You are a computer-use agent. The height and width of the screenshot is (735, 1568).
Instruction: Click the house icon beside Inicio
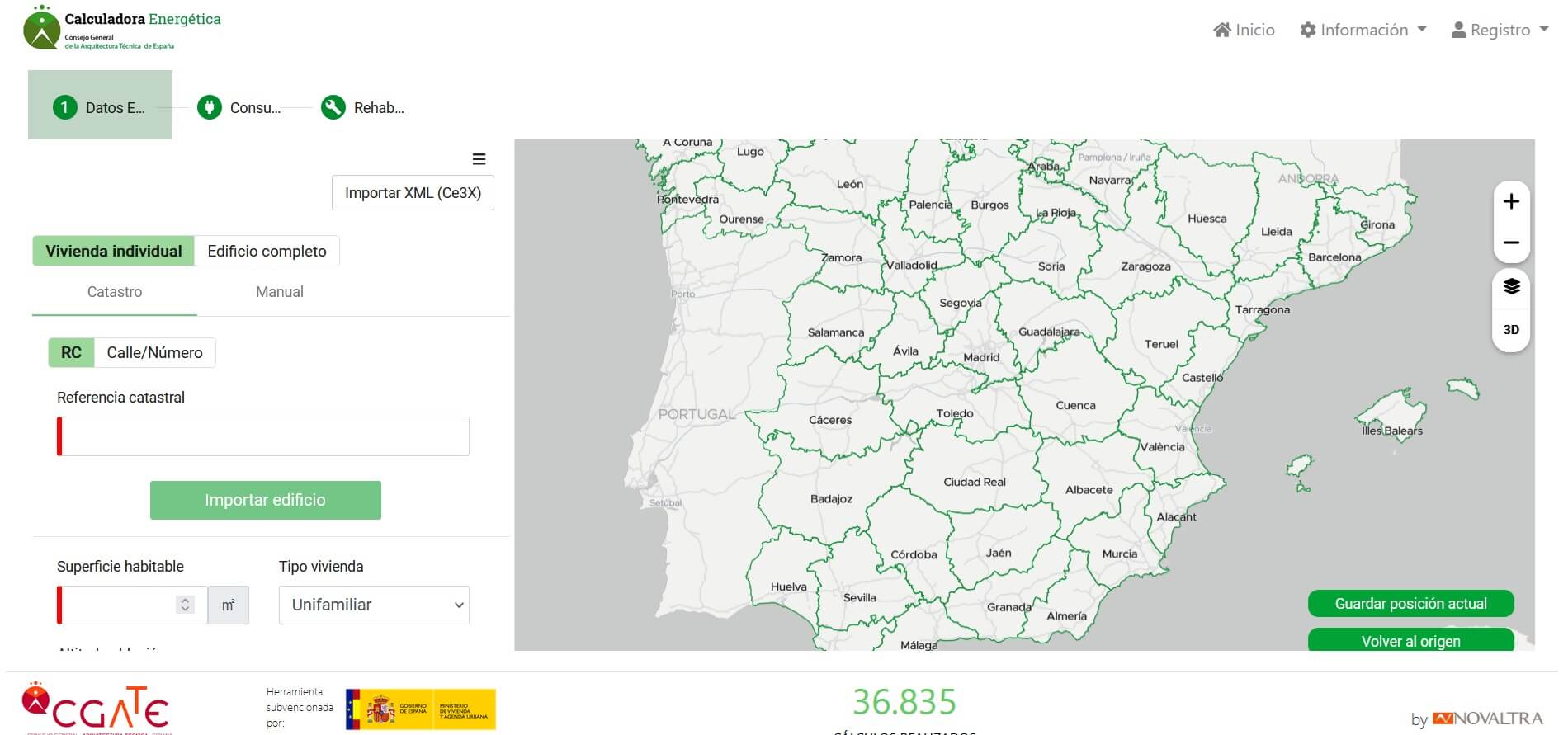coord(1222,30)
